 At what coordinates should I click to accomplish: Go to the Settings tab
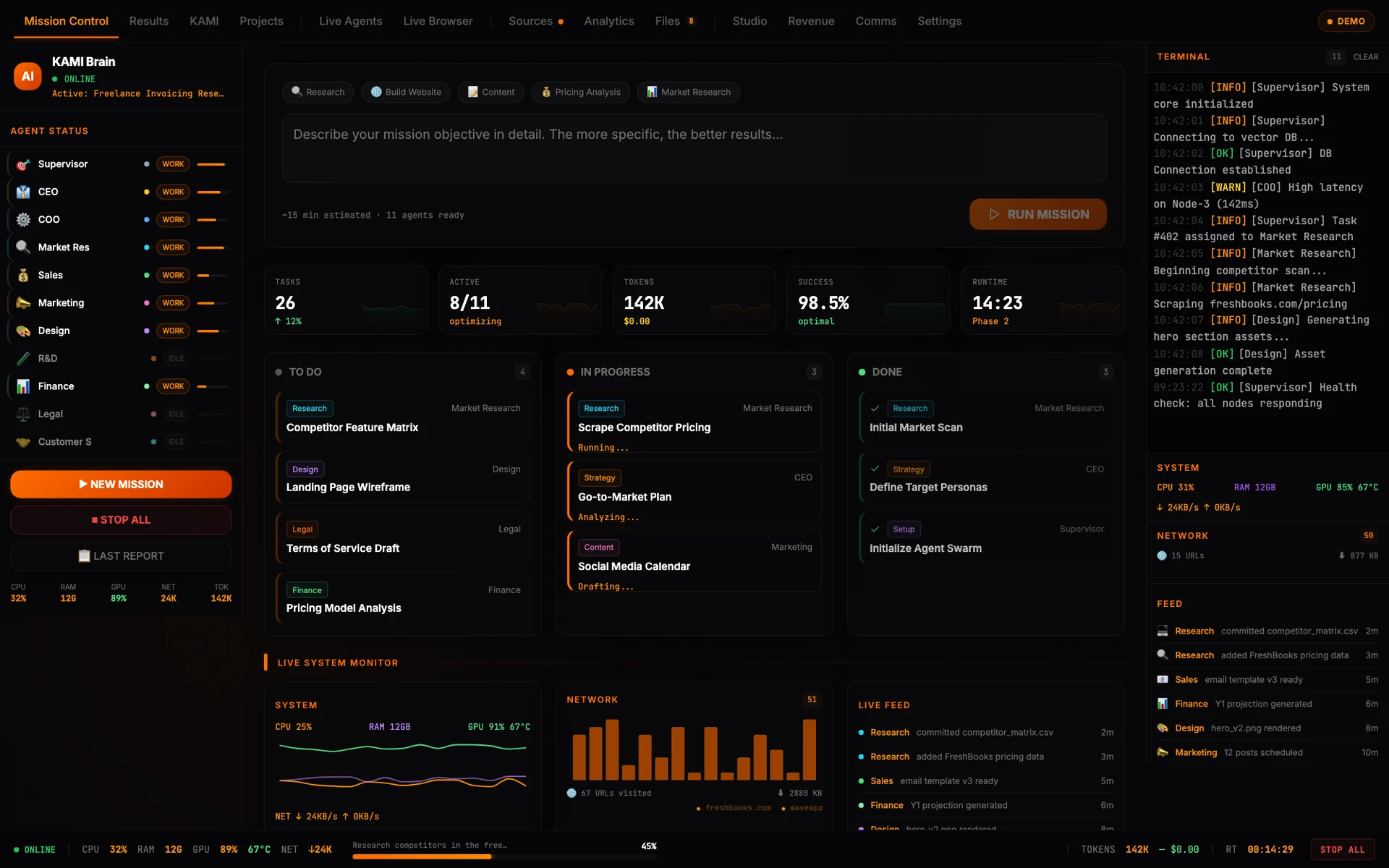(939, 21)
